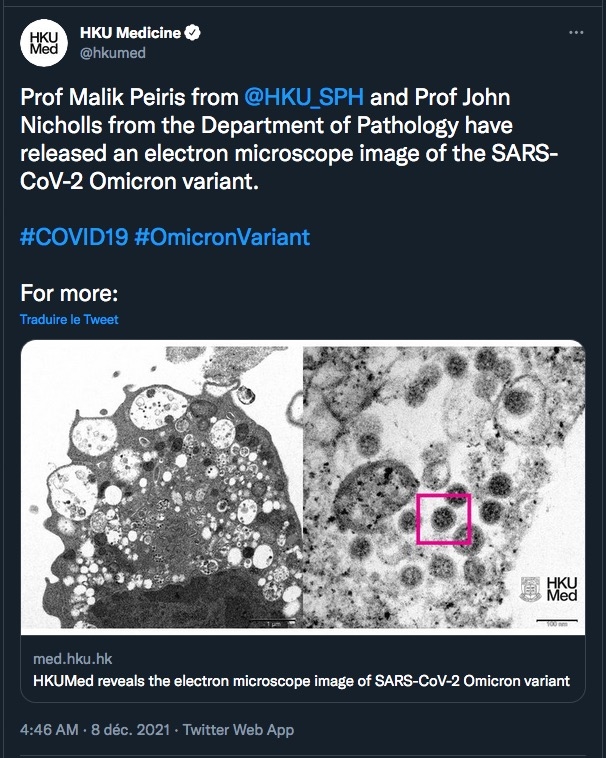
Task: Click the Twitter Web App source label
Action: [238, 730]
